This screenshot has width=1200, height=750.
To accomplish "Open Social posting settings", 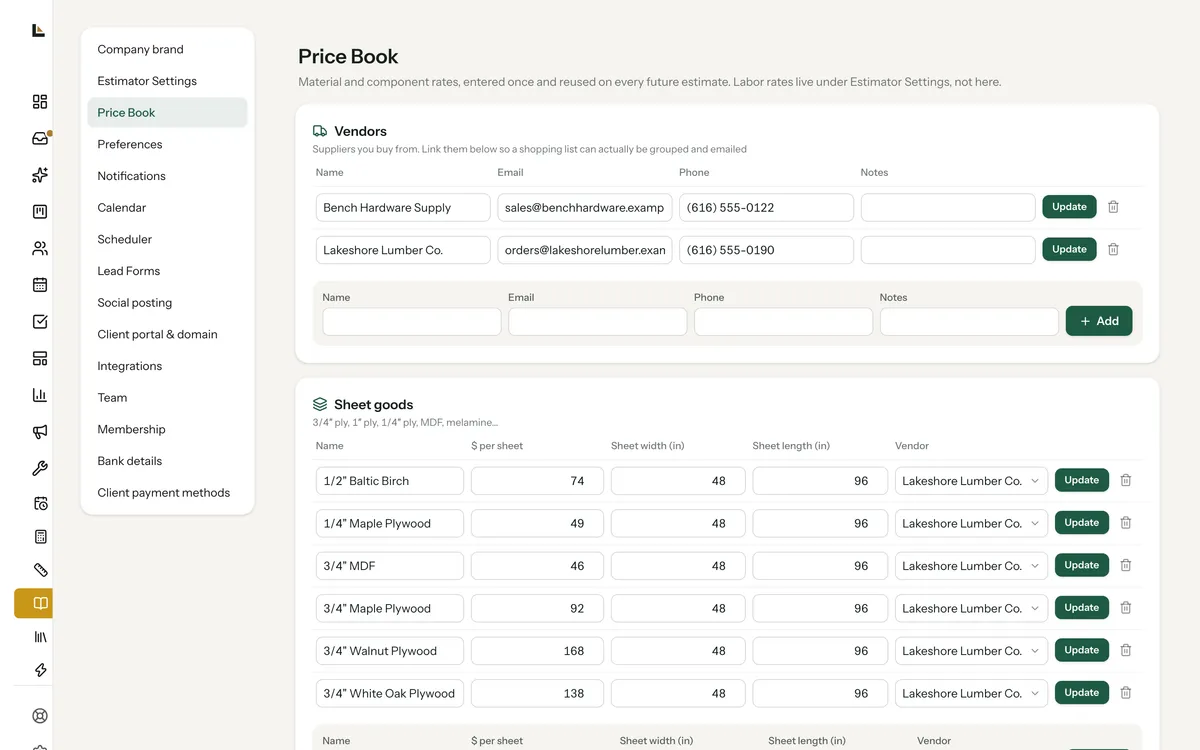I will point(167,302).
